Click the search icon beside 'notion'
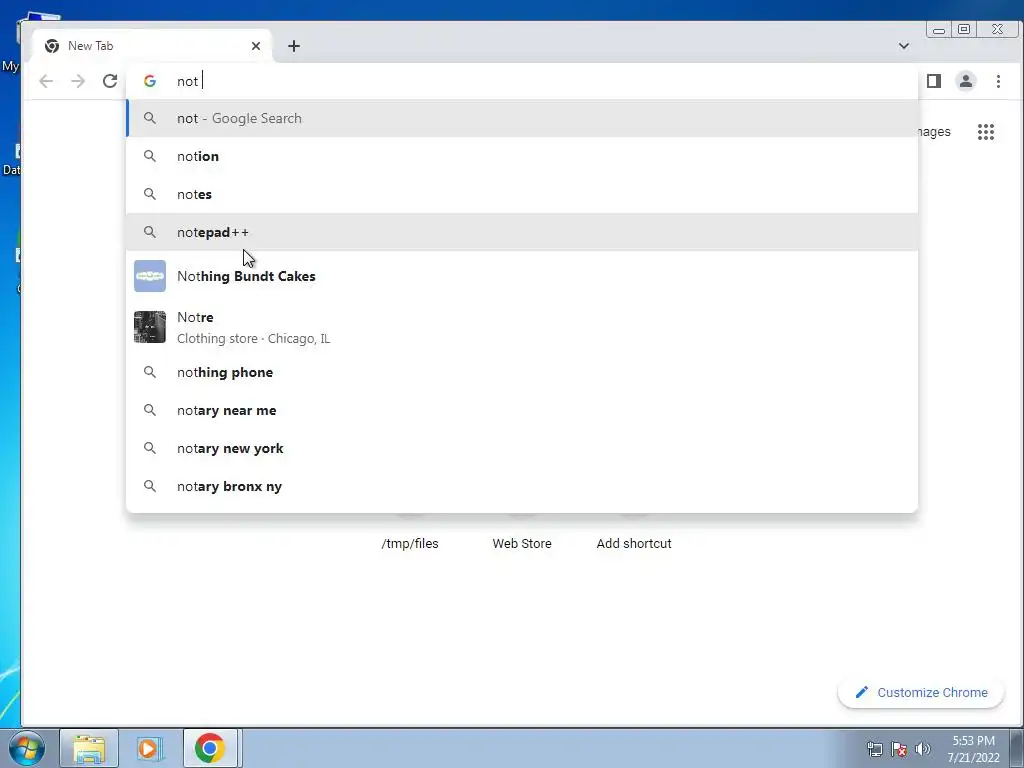The width and height of the screenshot is (1024, 768). click(x=150, y=156)
